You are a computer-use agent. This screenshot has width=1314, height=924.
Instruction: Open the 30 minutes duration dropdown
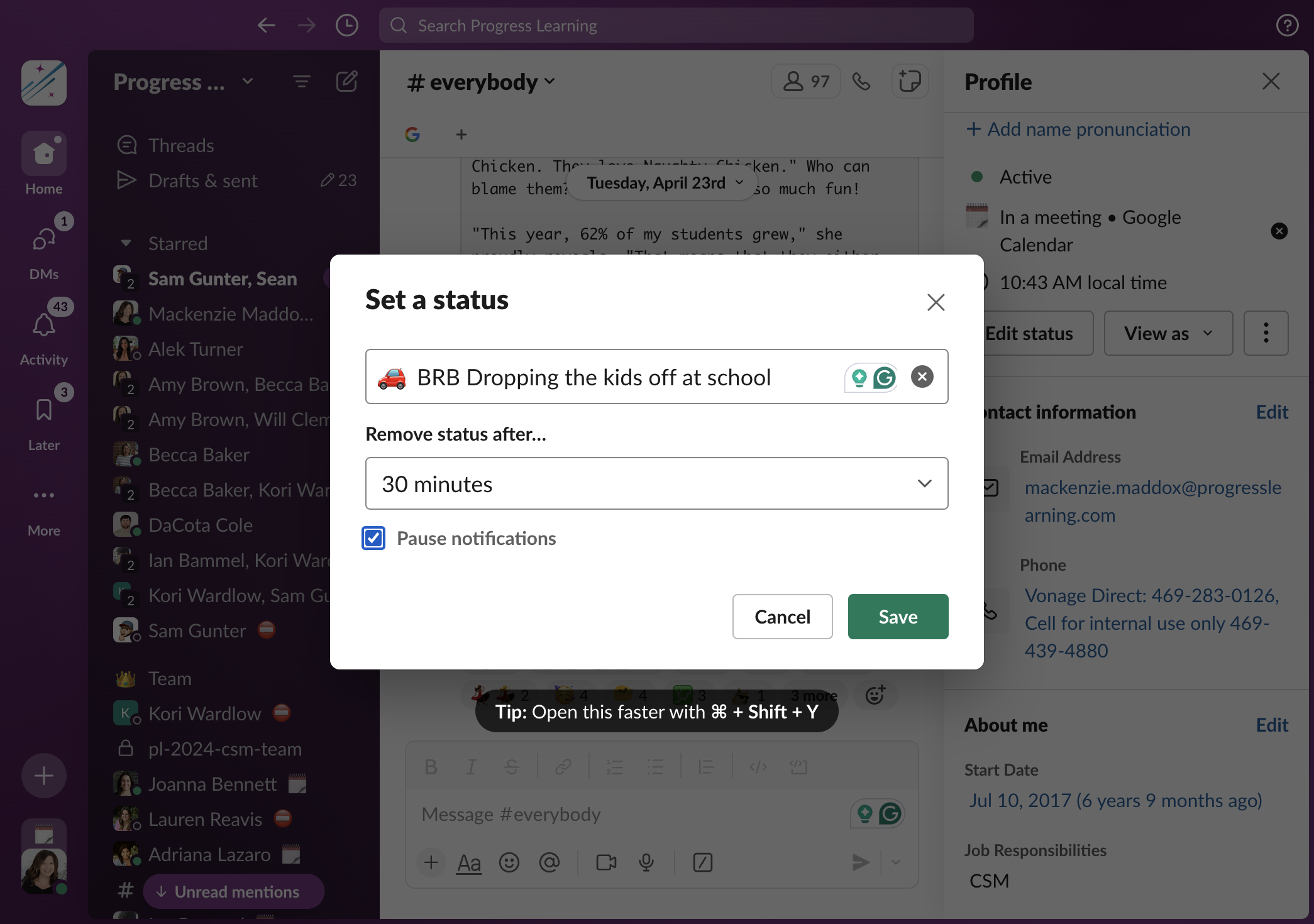656,483
